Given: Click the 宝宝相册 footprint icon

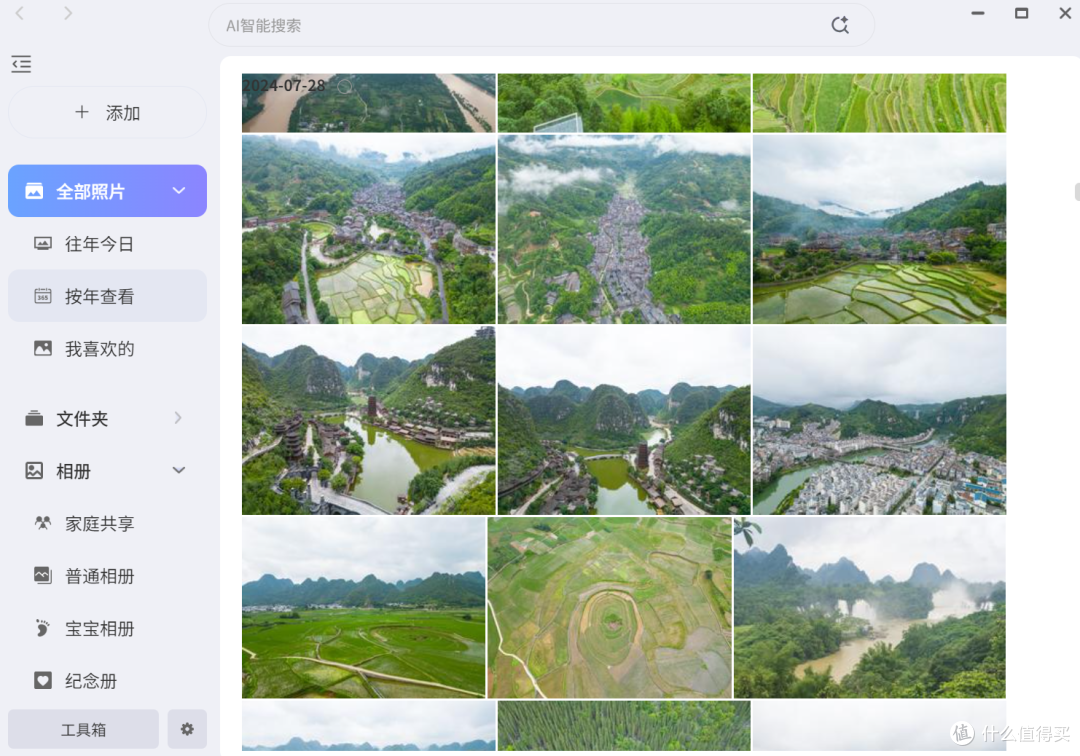Looking at the screenshot, I should 43,628.
